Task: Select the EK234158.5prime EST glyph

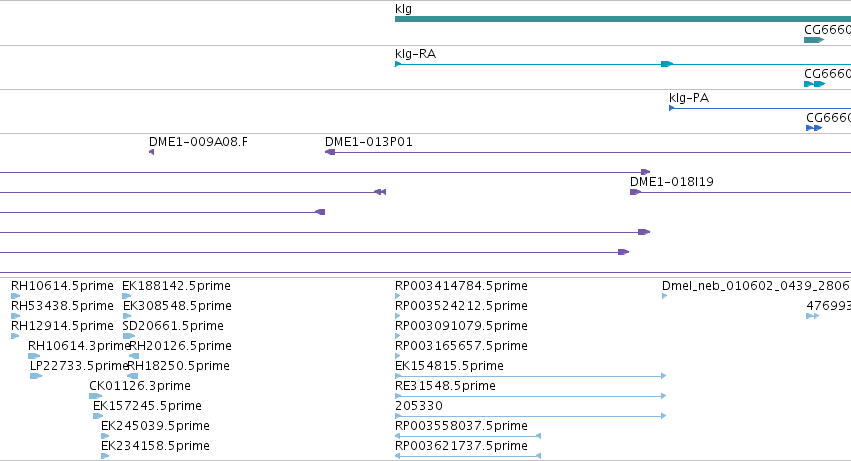Action: (x=105, y=456)
